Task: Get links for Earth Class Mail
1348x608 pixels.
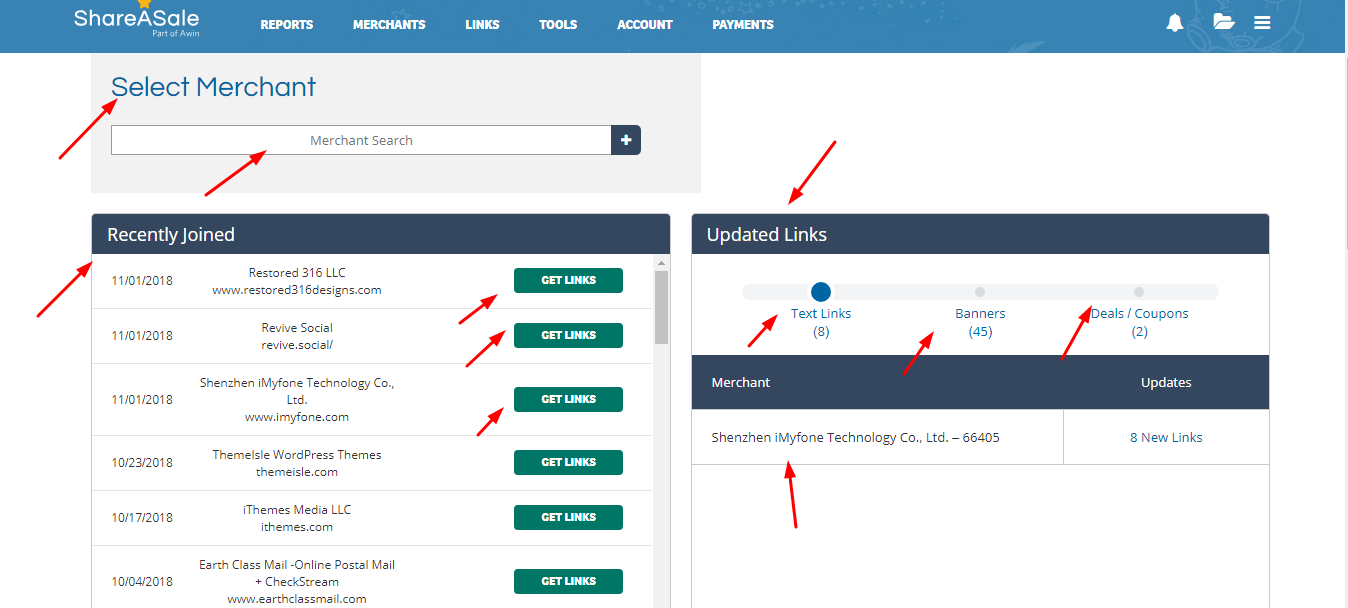Action: click(x=568, y=581)
